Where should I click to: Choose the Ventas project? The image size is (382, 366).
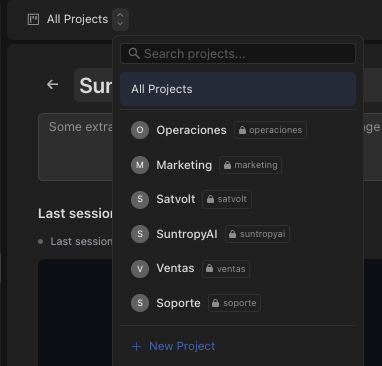[238, 269]
